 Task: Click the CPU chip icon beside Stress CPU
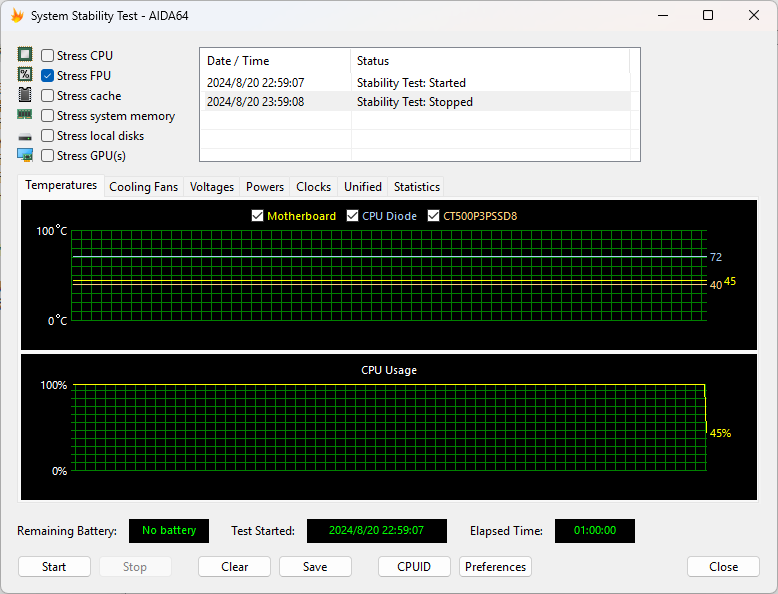tap(25, 54)
